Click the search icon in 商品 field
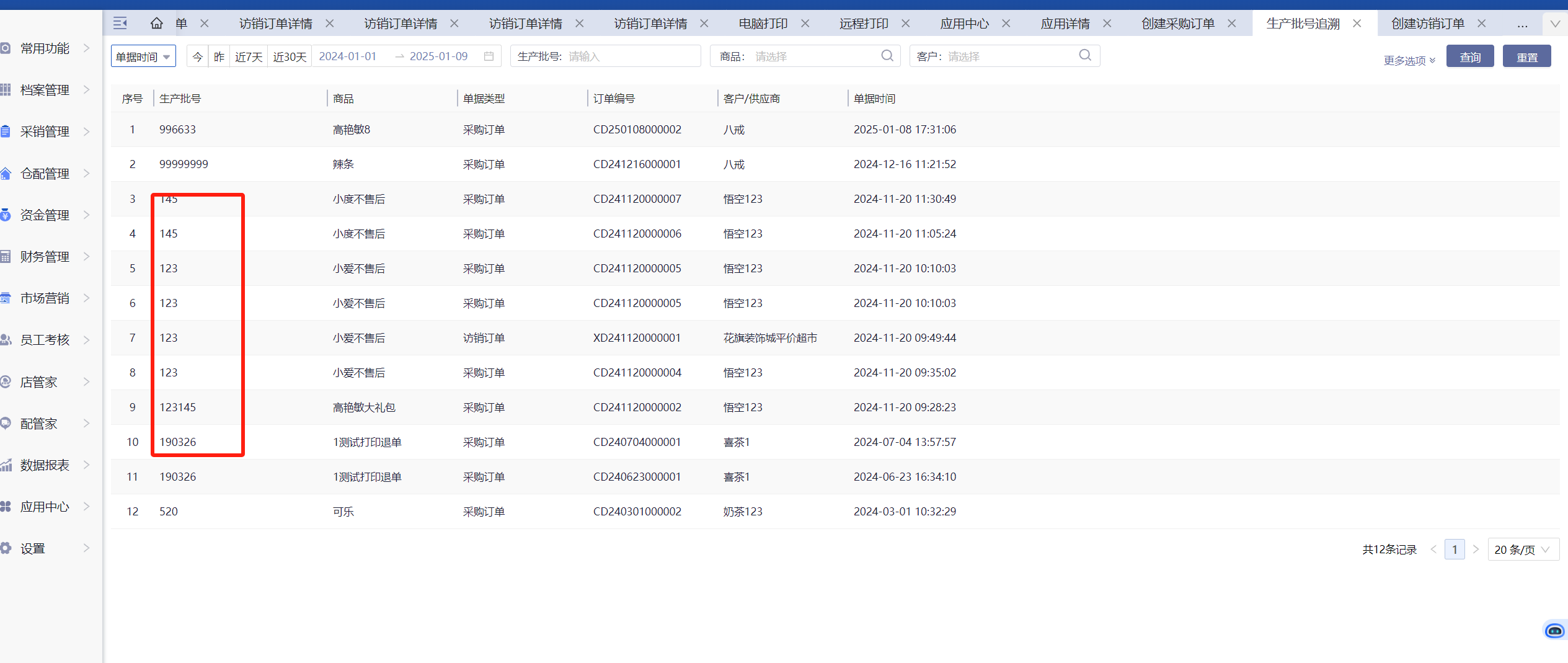Screen dimensions: 1568x663 887,56
